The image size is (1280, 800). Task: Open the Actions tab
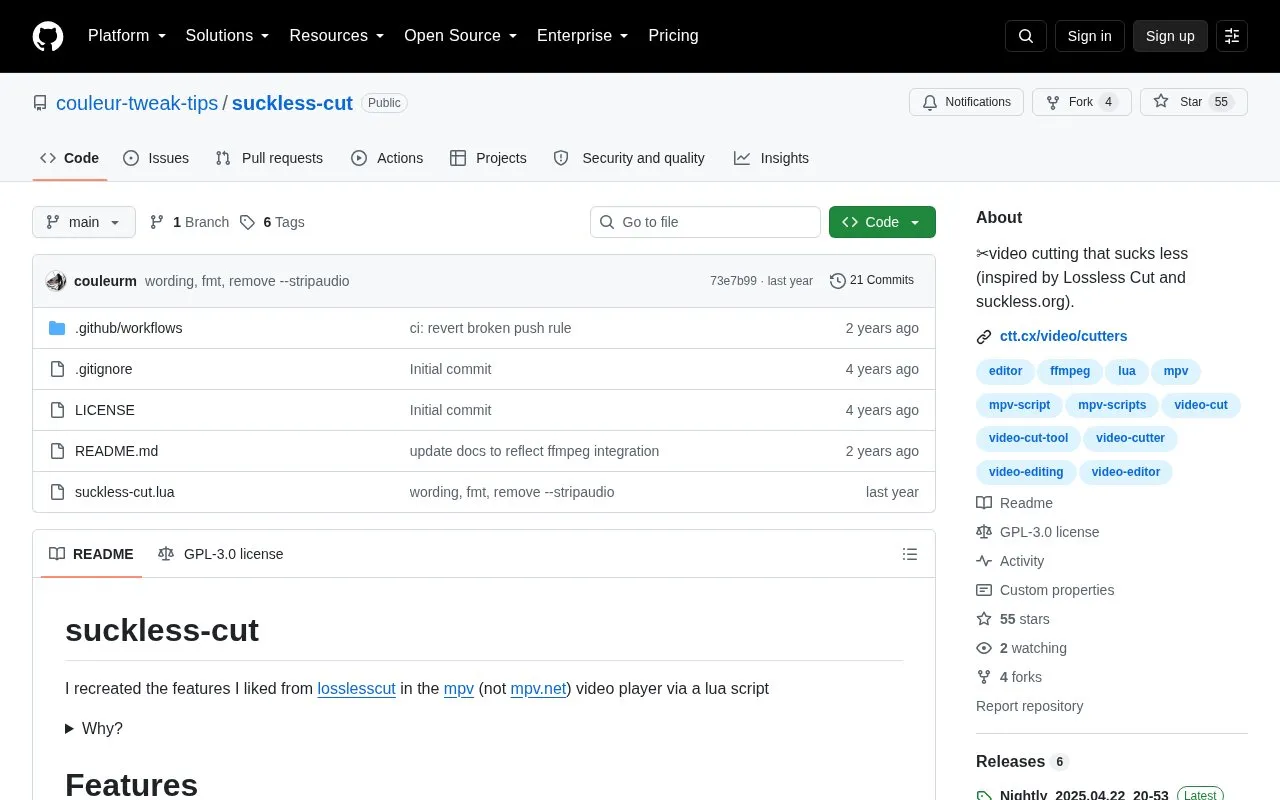tap(387, 158)
